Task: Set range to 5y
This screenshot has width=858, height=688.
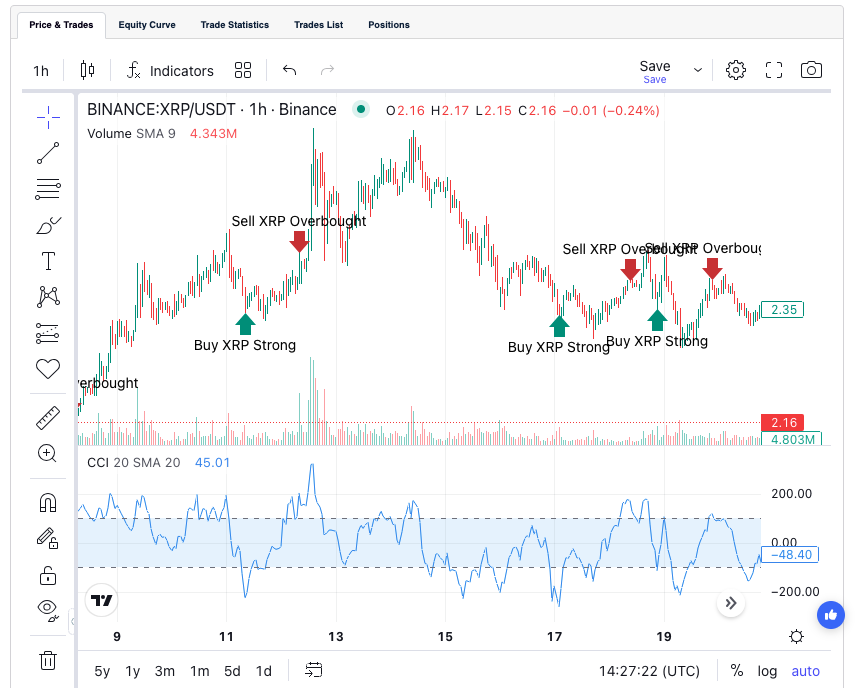Action: [102, 671]
